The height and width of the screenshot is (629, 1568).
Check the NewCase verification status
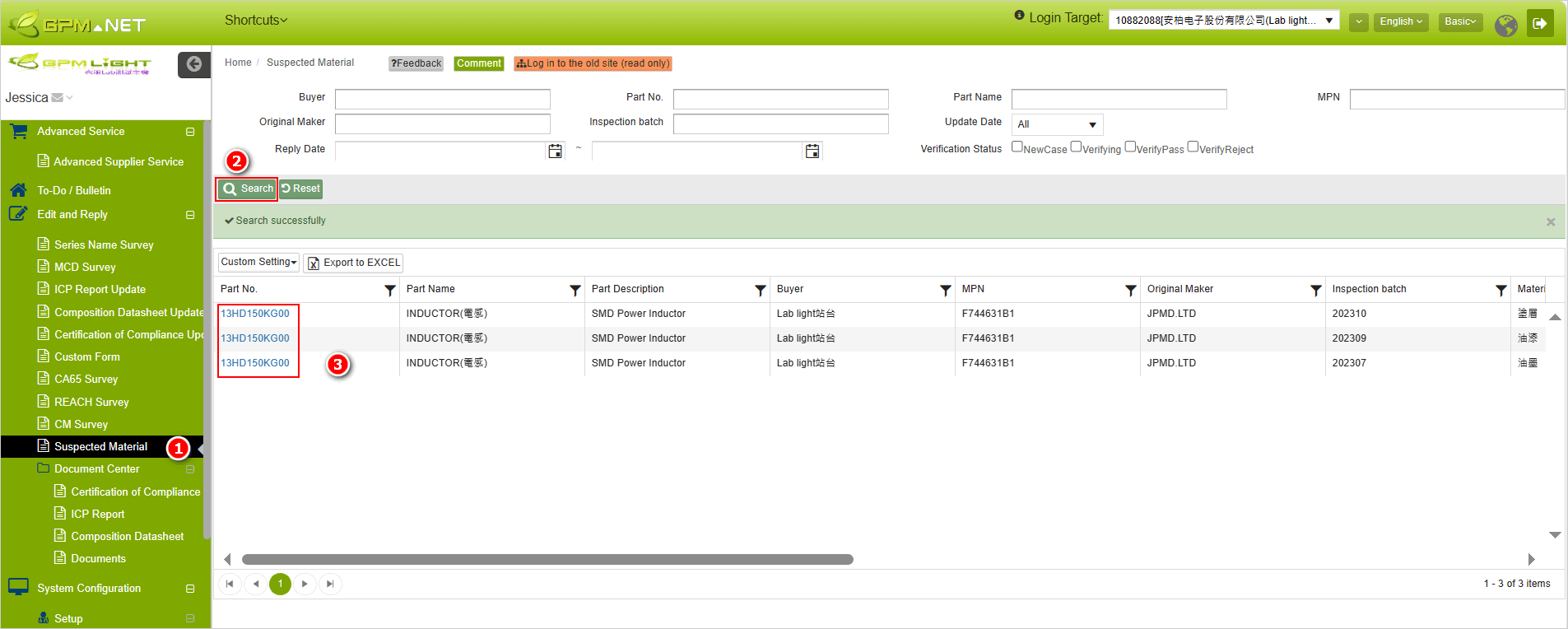[1017, 147]
